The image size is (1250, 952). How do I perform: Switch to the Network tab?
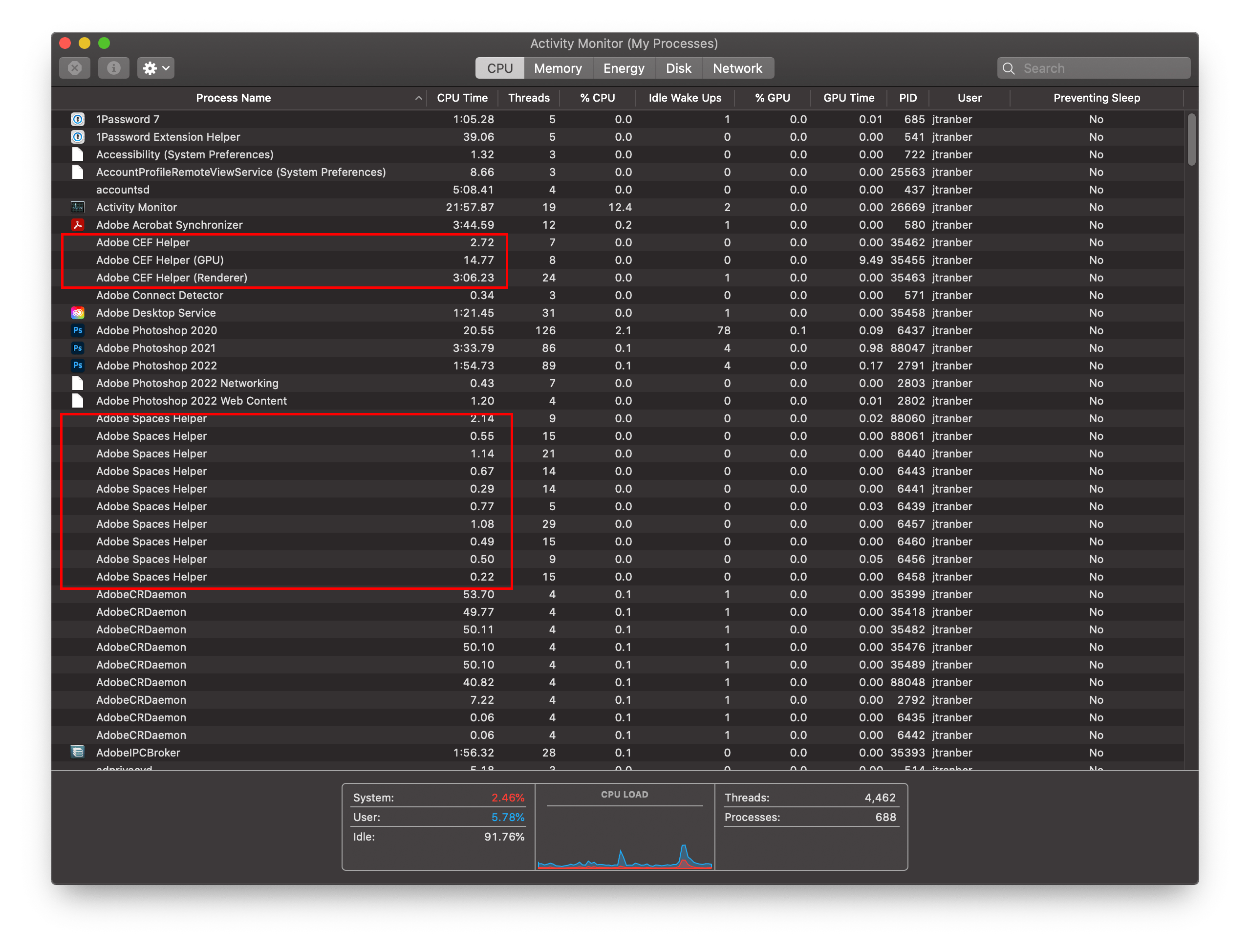point(738,67)
